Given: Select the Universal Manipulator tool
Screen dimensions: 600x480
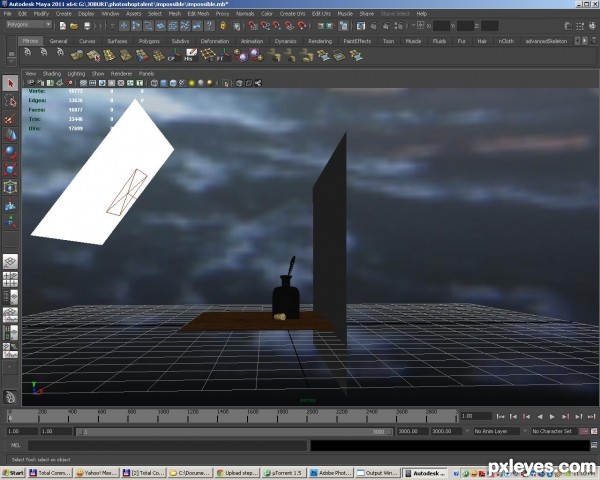Looking at the screenshot, I should (10, 187).
